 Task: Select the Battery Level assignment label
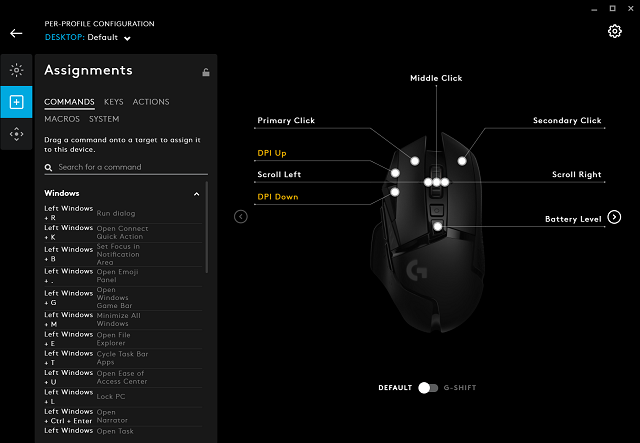573,218
